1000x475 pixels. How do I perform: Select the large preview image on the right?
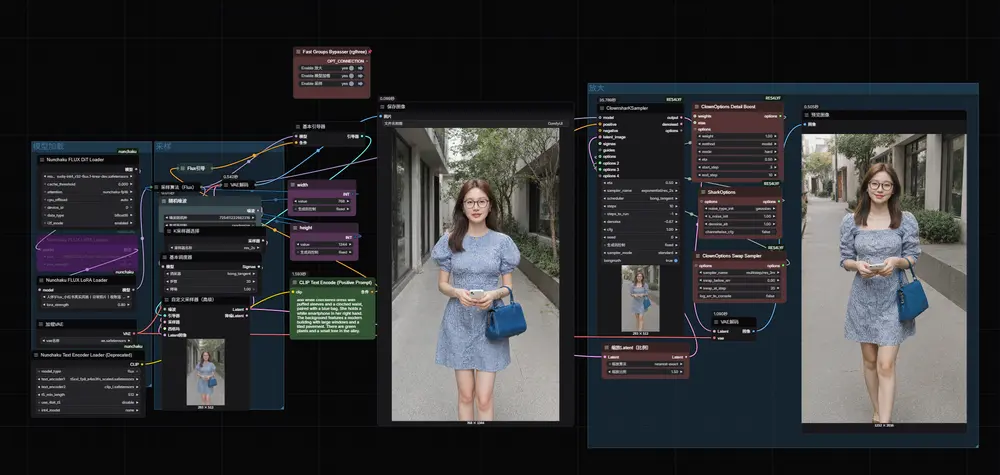coord(884,278)
